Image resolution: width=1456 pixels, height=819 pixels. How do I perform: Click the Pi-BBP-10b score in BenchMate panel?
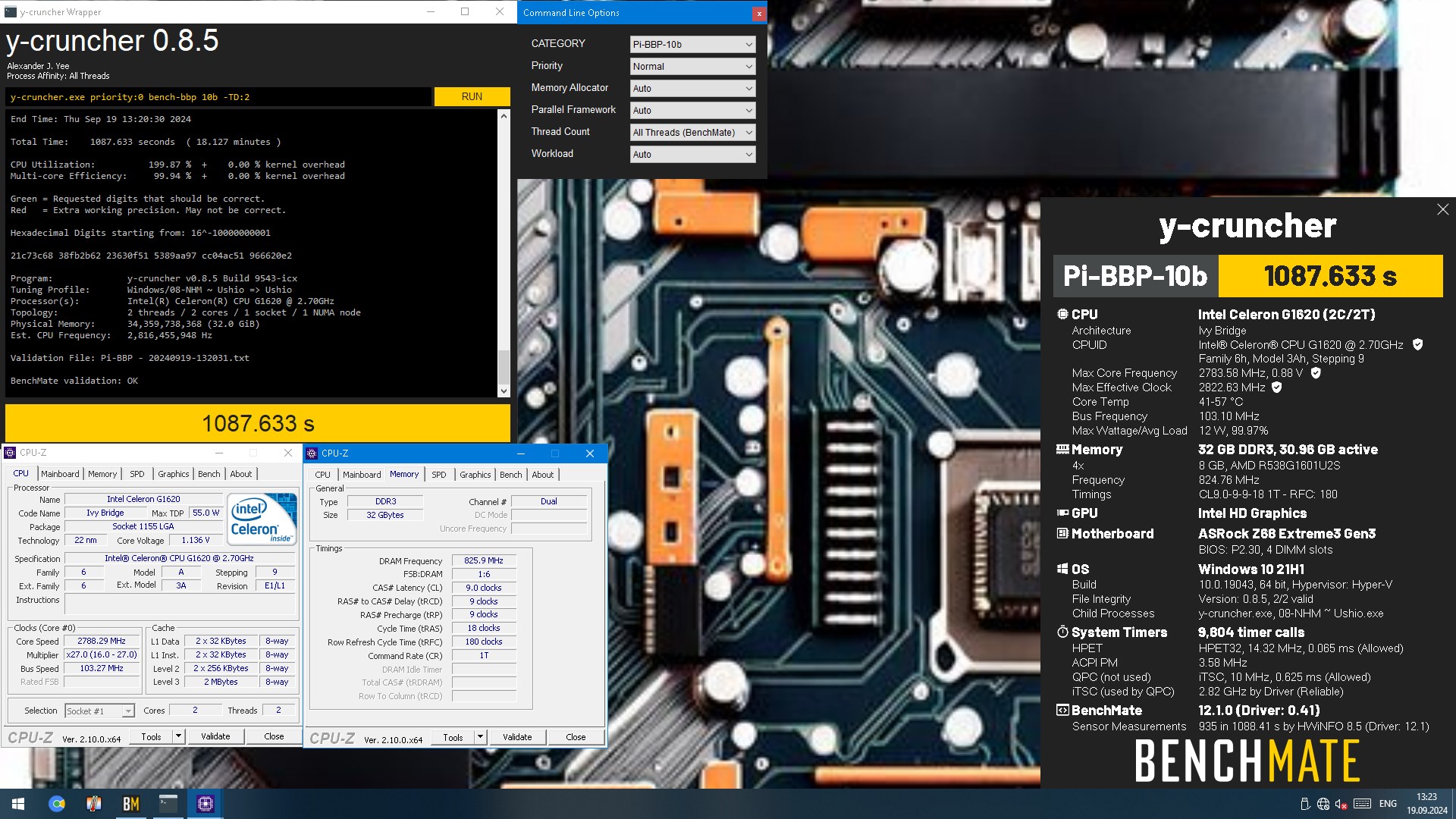pos(1330,276)
